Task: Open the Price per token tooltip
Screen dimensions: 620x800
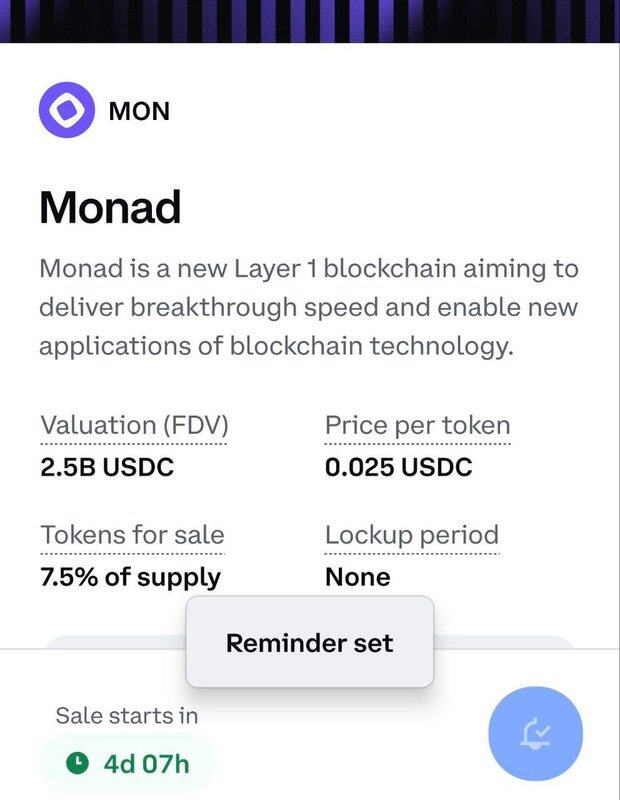Action: [x=417, y=425]
